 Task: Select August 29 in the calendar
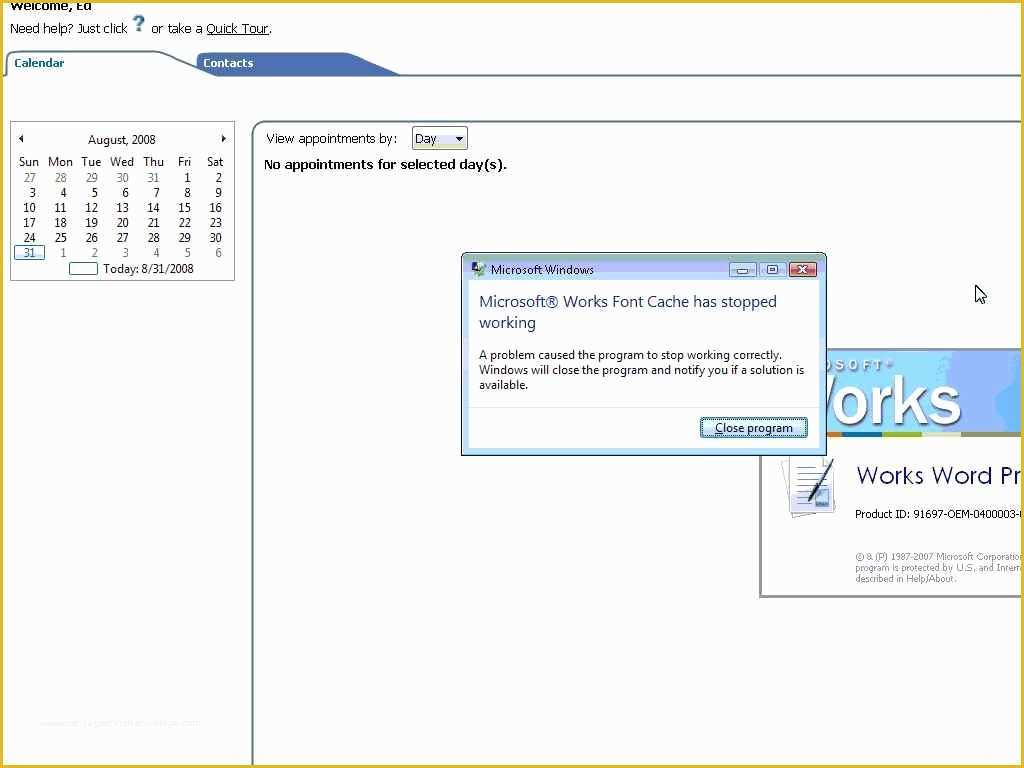click(185, 238)
